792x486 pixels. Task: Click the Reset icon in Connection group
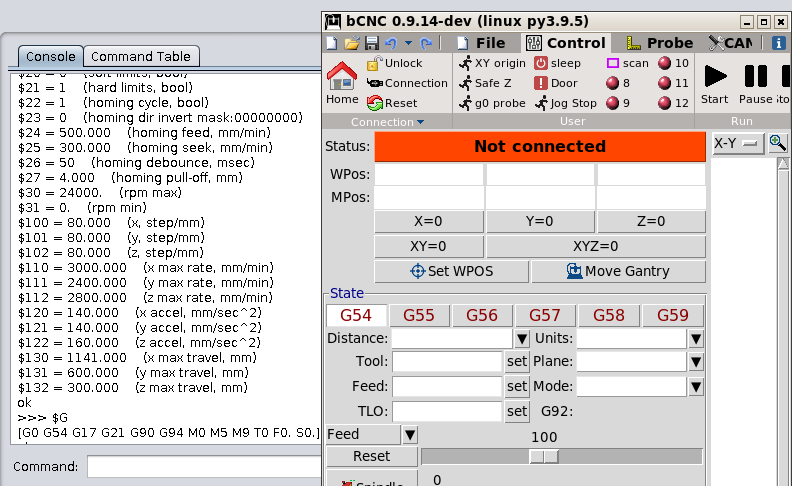[392, 103]
